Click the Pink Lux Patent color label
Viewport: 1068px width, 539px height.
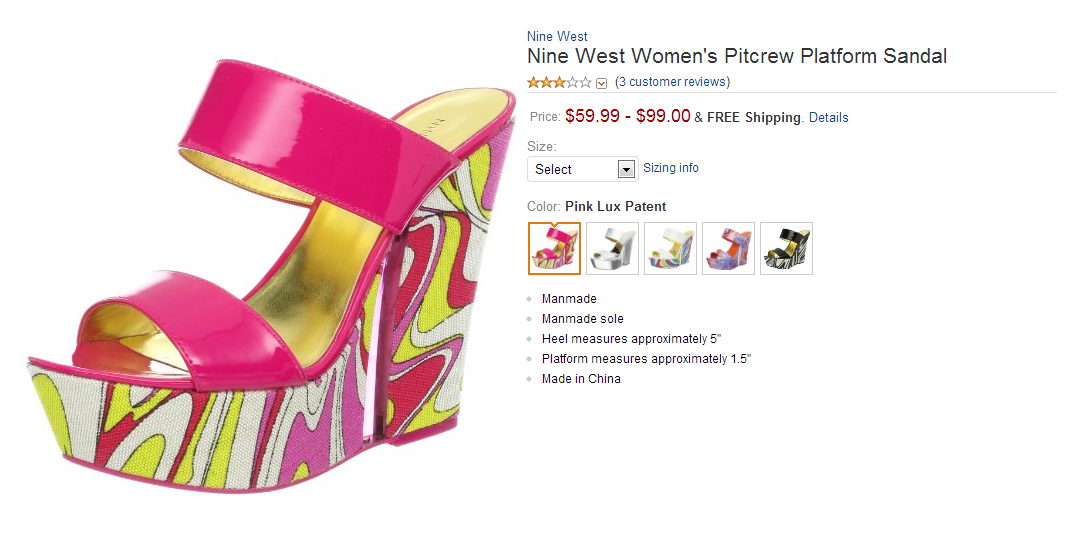pyautogui.click(x=615, y=207)
